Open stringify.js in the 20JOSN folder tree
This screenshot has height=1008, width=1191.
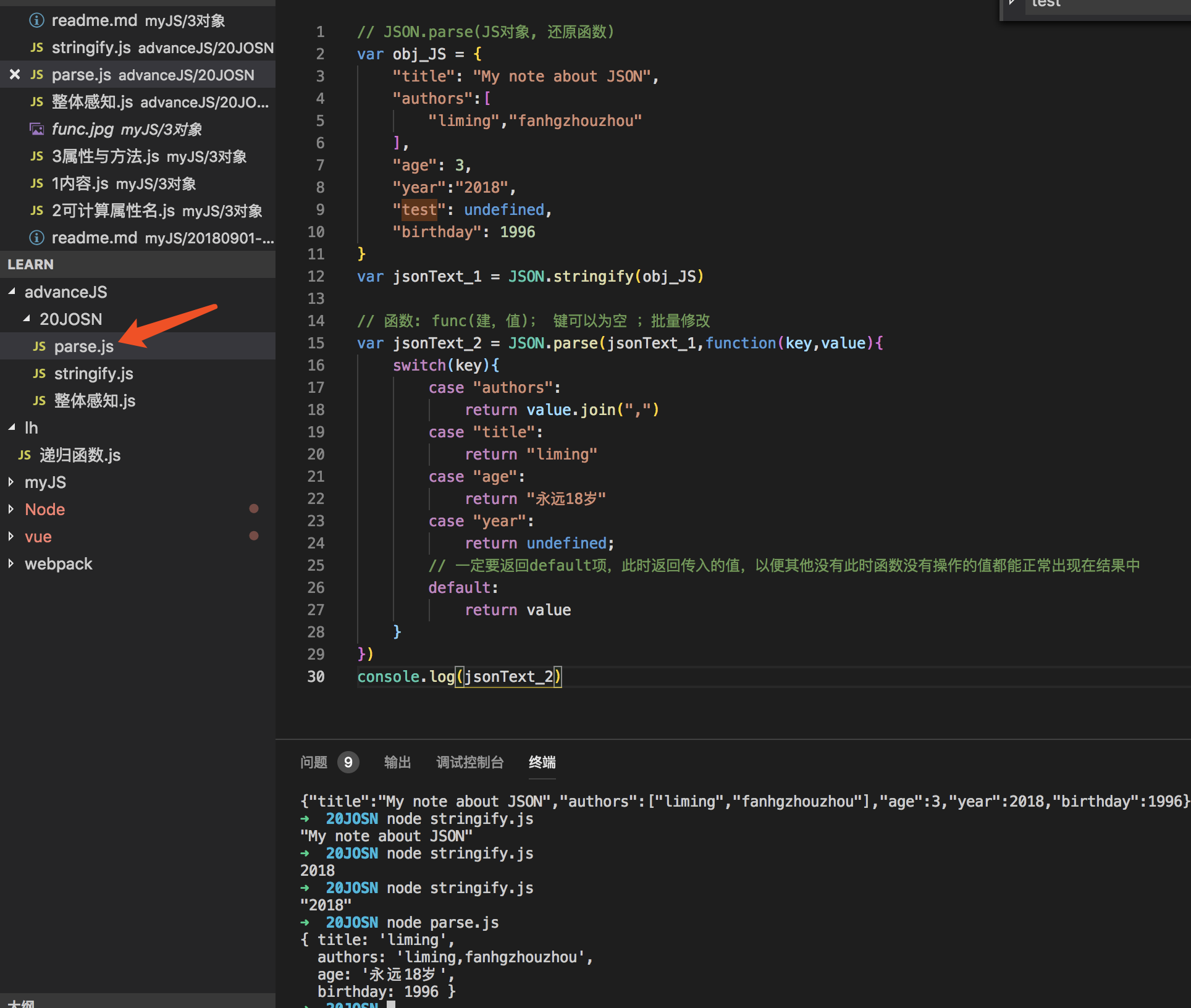click(x=94, y=374)
